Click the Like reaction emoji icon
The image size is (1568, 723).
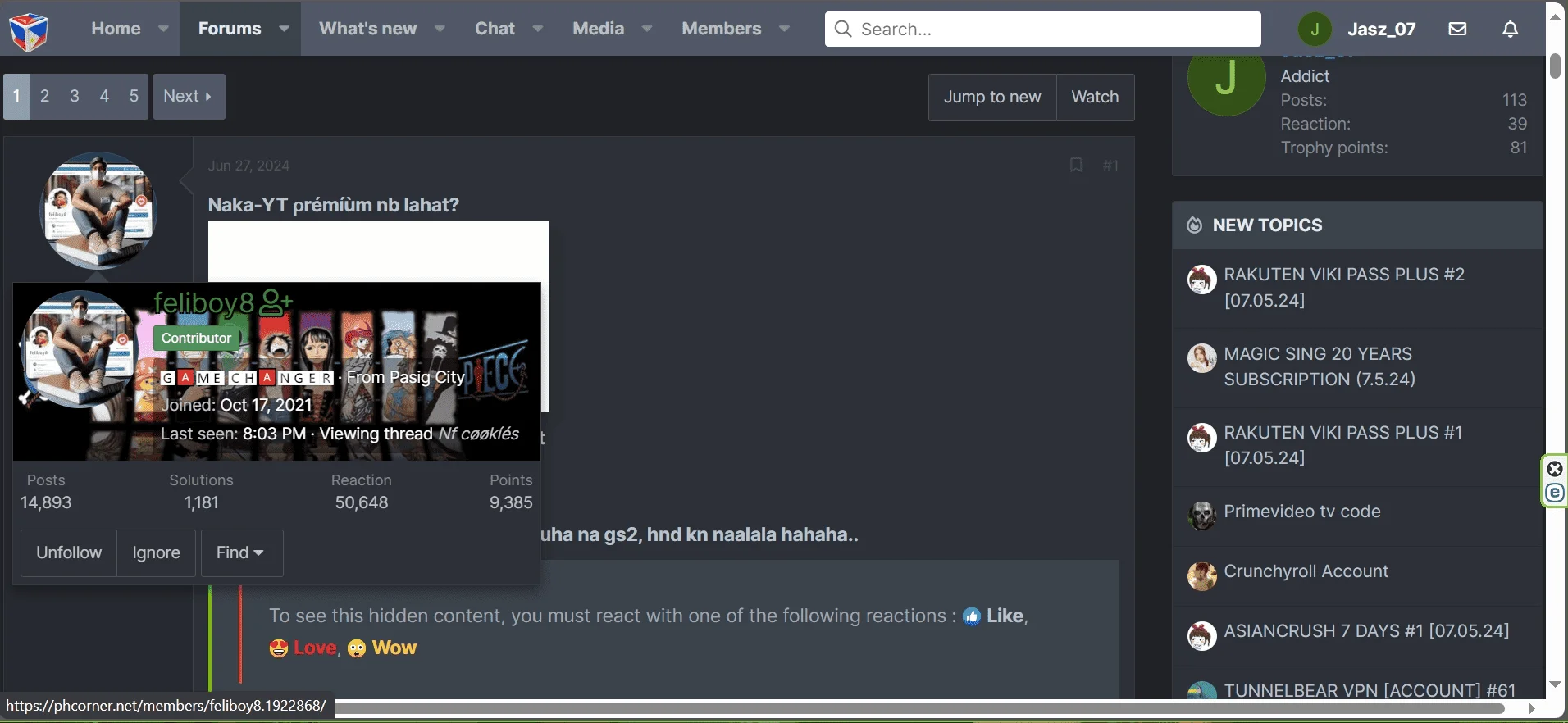(972, 616)
